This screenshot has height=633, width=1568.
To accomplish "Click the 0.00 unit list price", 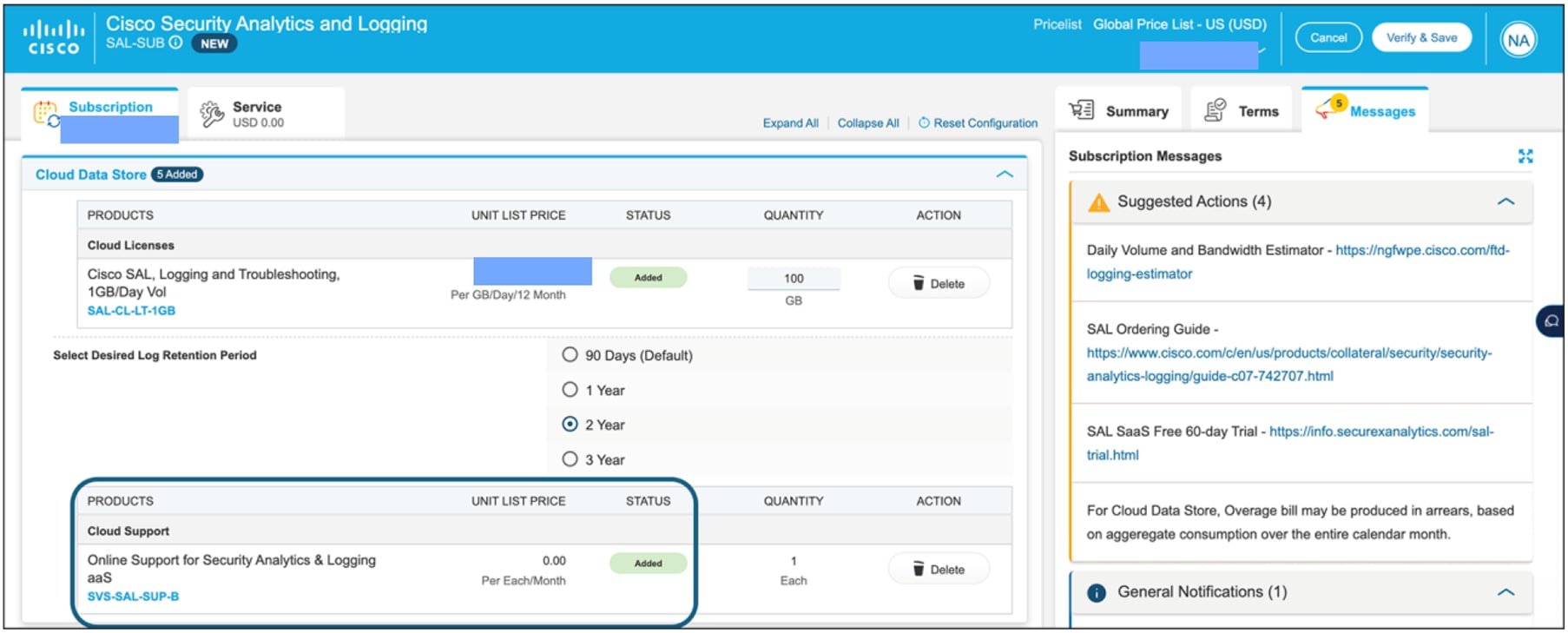I will [554, 561].
